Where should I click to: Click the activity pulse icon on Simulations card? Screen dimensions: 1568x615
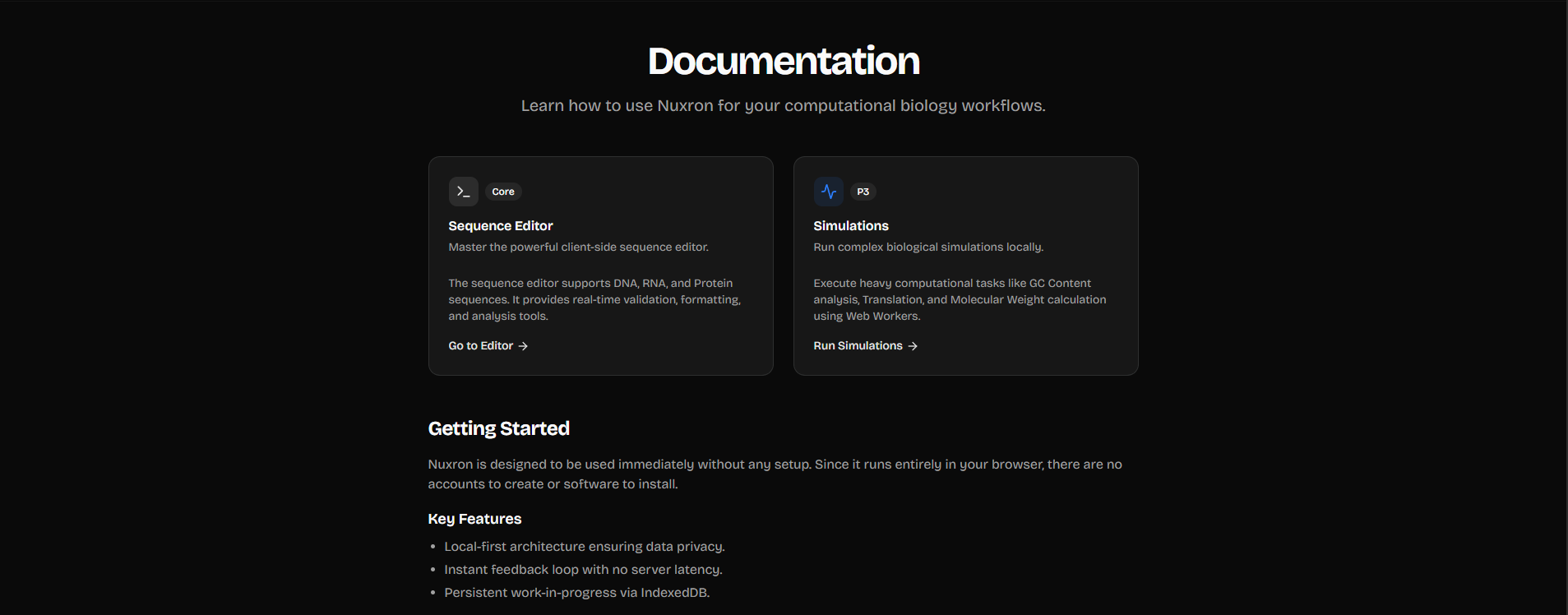click(x=828, y=192)
